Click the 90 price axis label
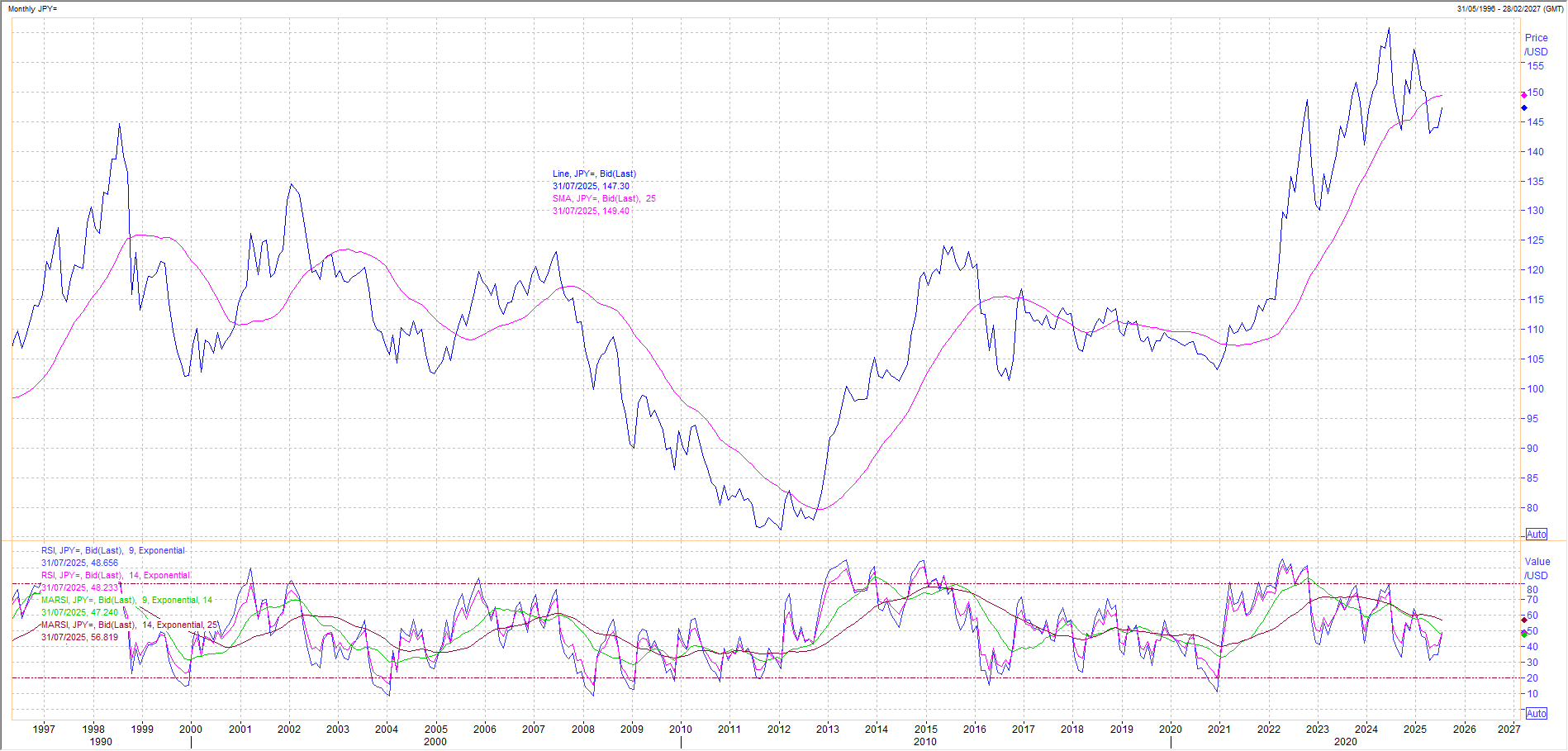This screenshot has height=751, width=1568. point(1532,449)
